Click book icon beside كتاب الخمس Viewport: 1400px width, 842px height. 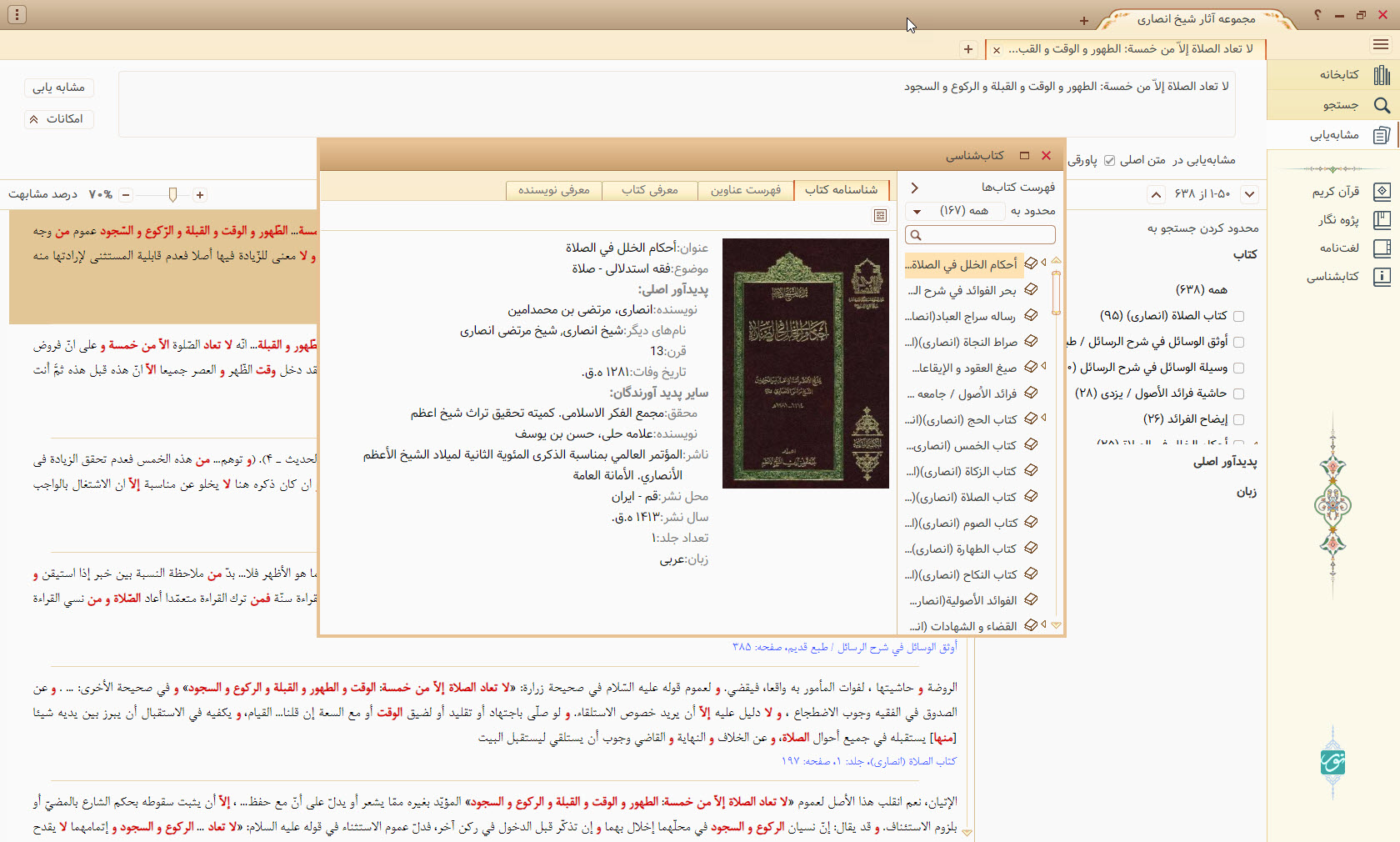point(1031,444)
